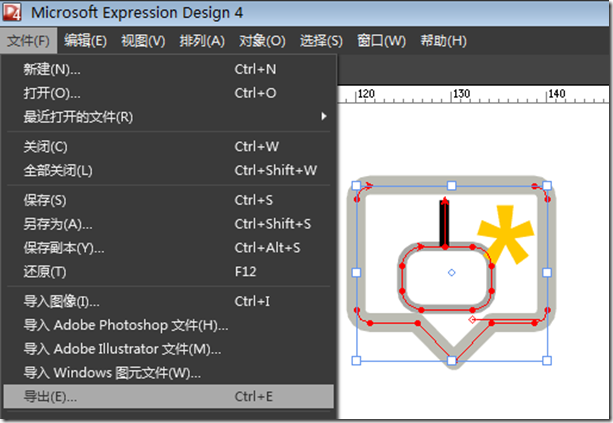Choose 保存副本(Y)... menu entry

point(168,248)
